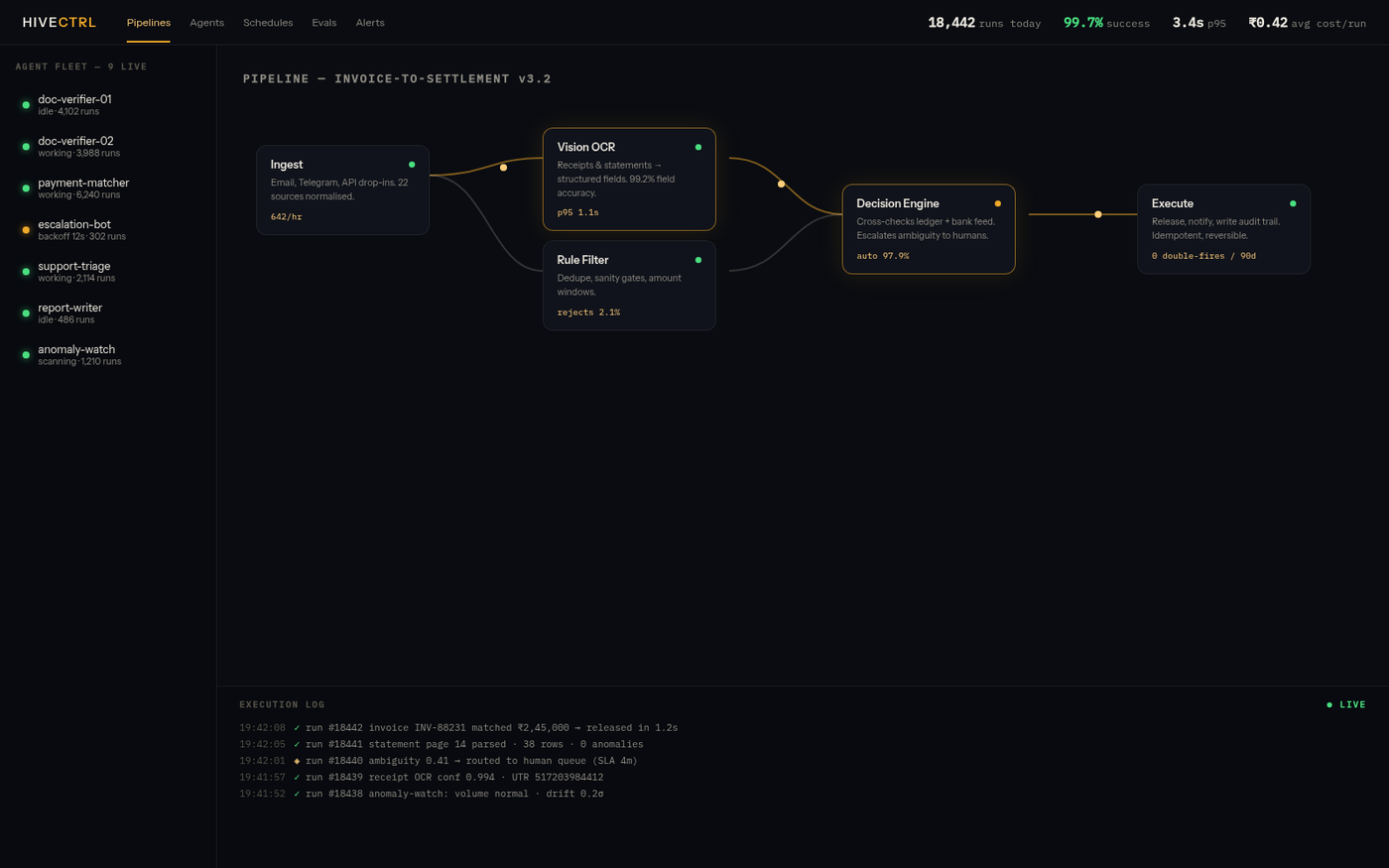Click the 'auto 97.9%' metric
The width and height of the screenshot is (1389, 868).
coord(883,256)
